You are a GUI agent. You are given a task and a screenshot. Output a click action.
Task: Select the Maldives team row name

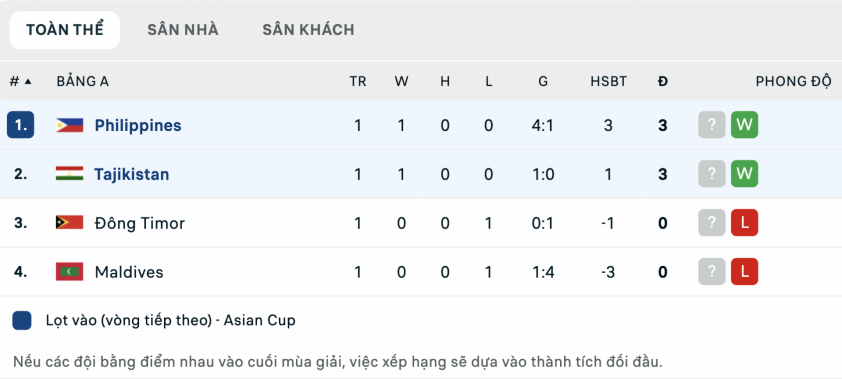click(129, 272)
